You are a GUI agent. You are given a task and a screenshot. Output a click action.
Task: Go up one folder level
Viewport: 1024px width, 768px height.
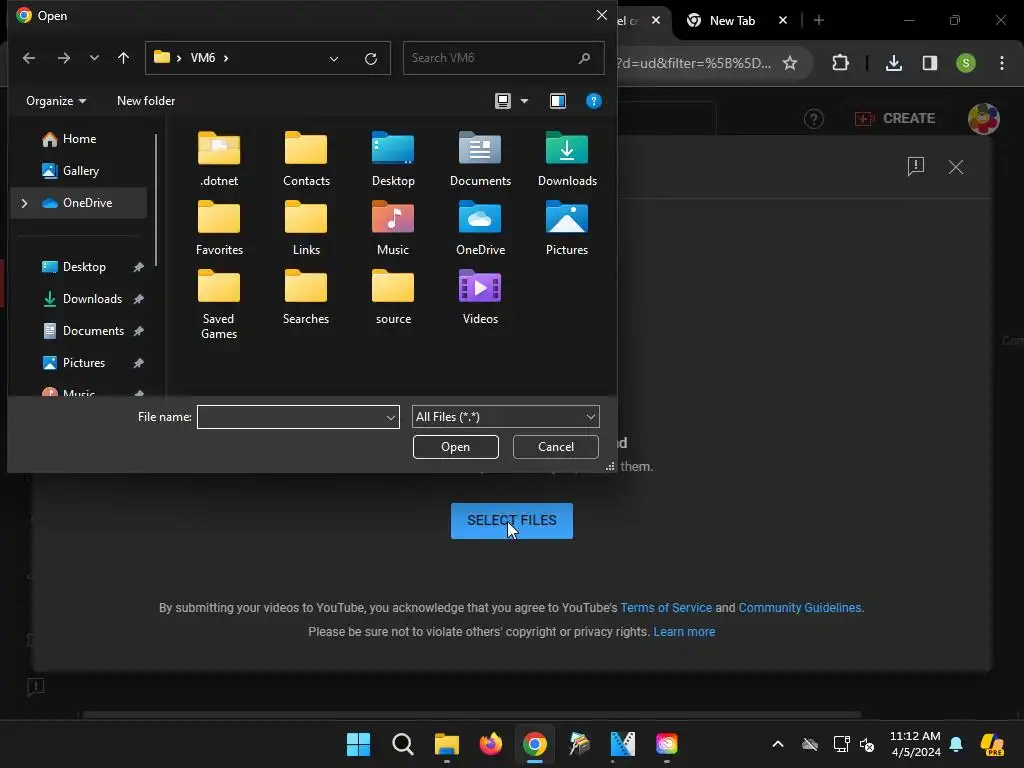[123, 58]
